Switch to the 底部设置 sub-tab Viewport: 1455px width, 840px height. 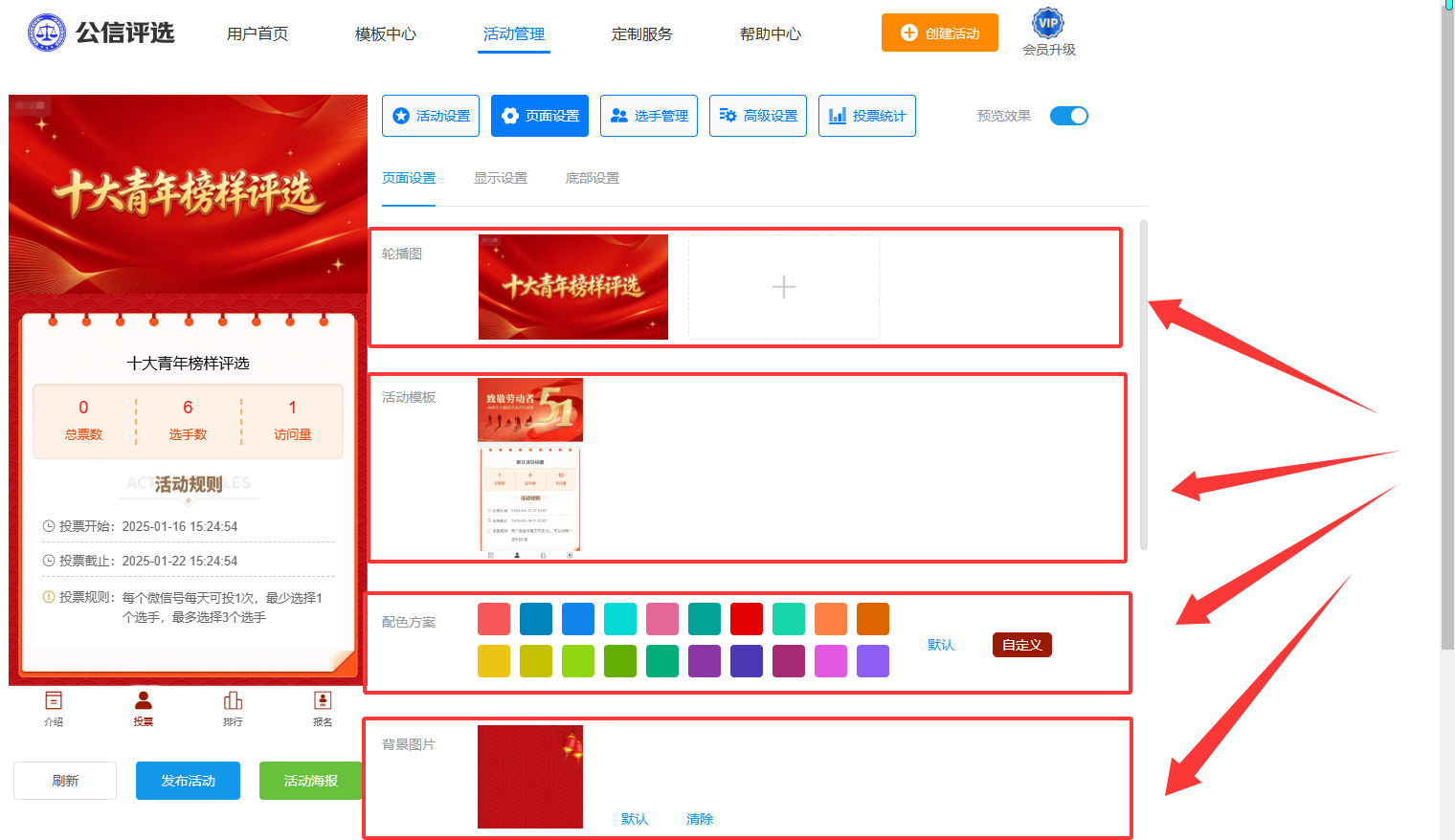(593, 178)
